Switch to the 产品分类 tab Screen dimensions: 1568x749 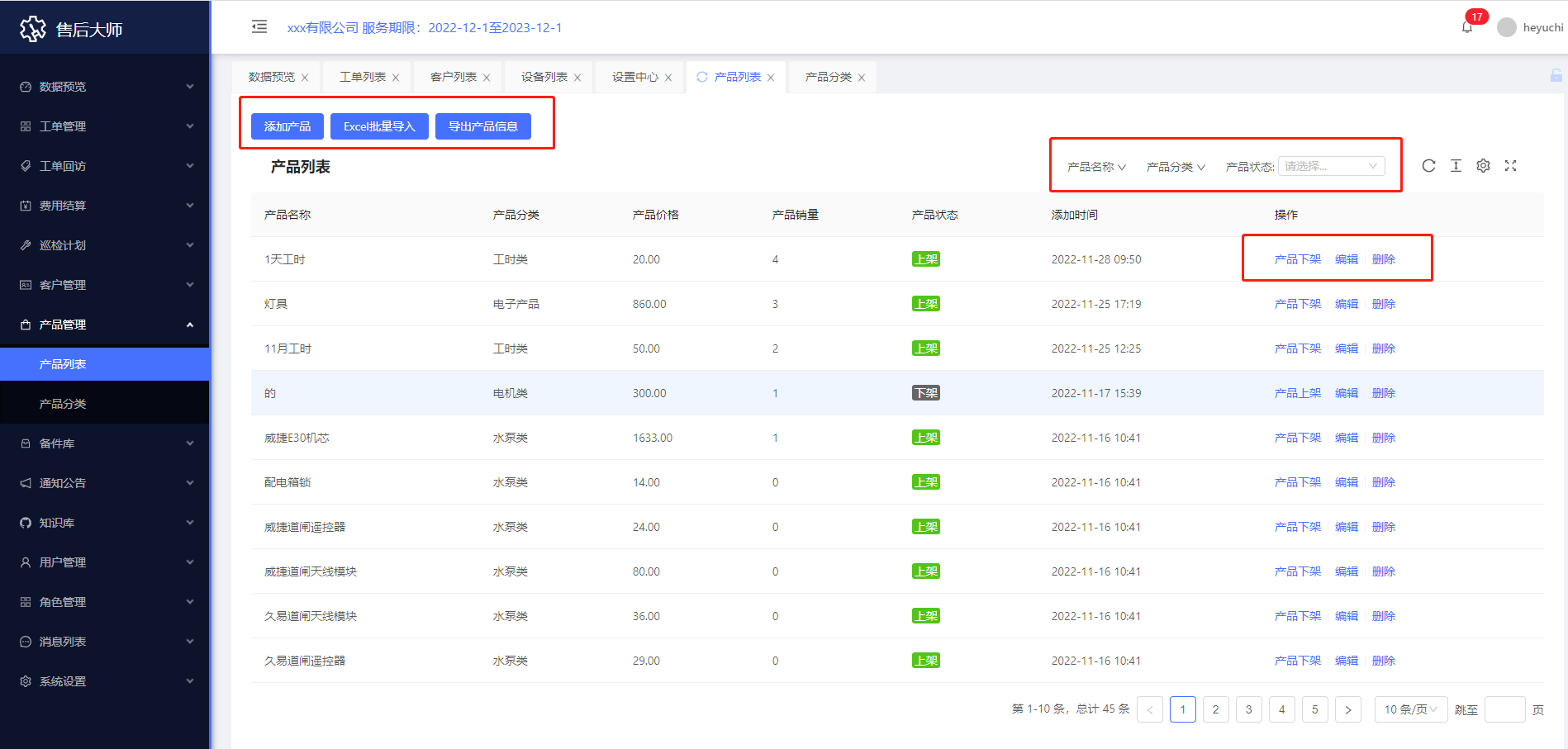828,77
